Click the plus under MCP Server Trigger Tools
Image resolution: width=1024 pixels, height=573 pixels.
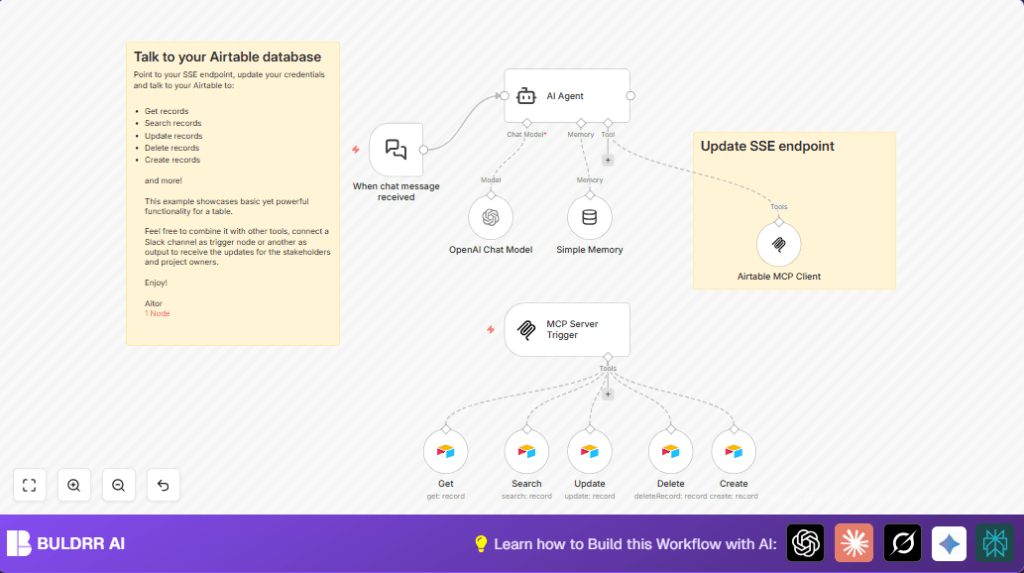coord(608,394)
